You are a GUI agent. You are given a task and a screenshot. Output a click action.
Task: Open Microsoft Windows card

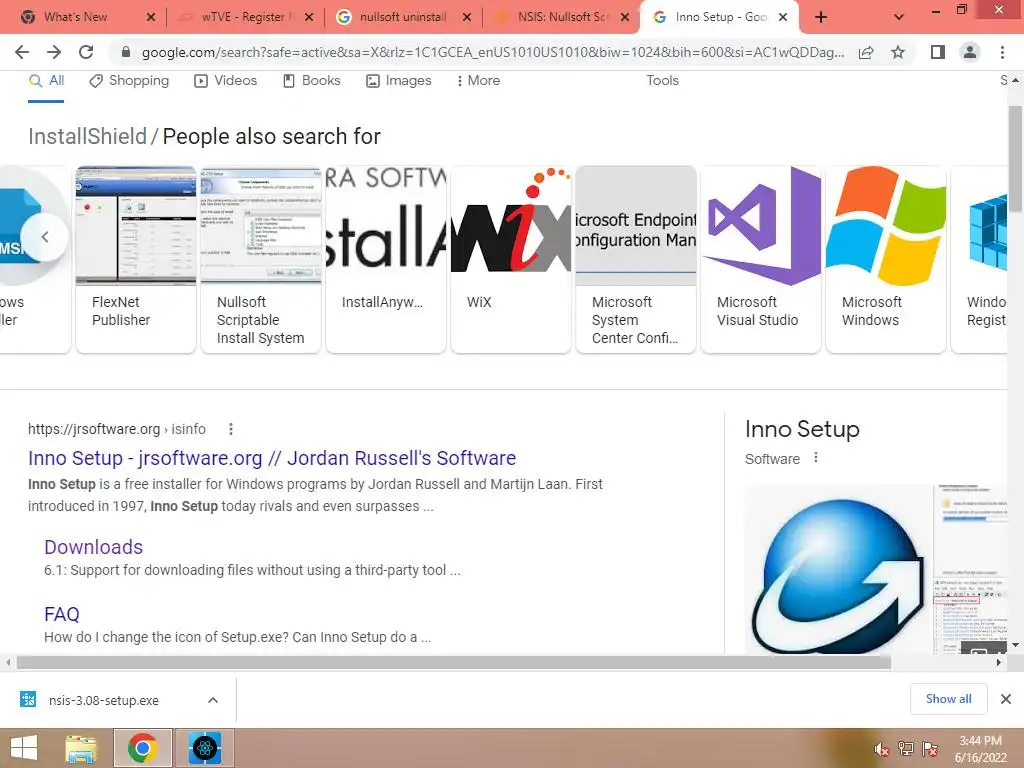click(x=886, y=259)
